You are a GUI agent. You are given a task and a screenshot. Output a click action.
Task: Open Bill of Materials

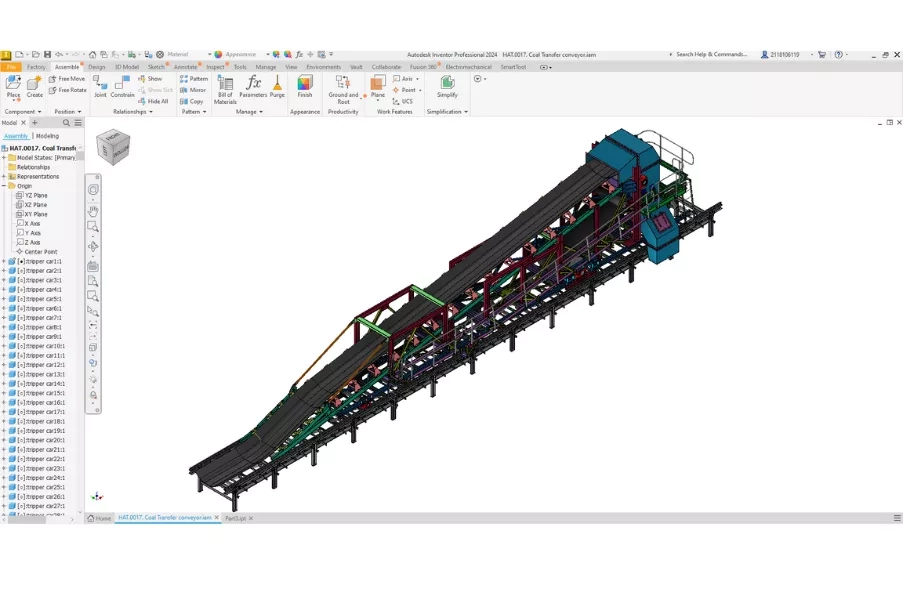[225, 88]
